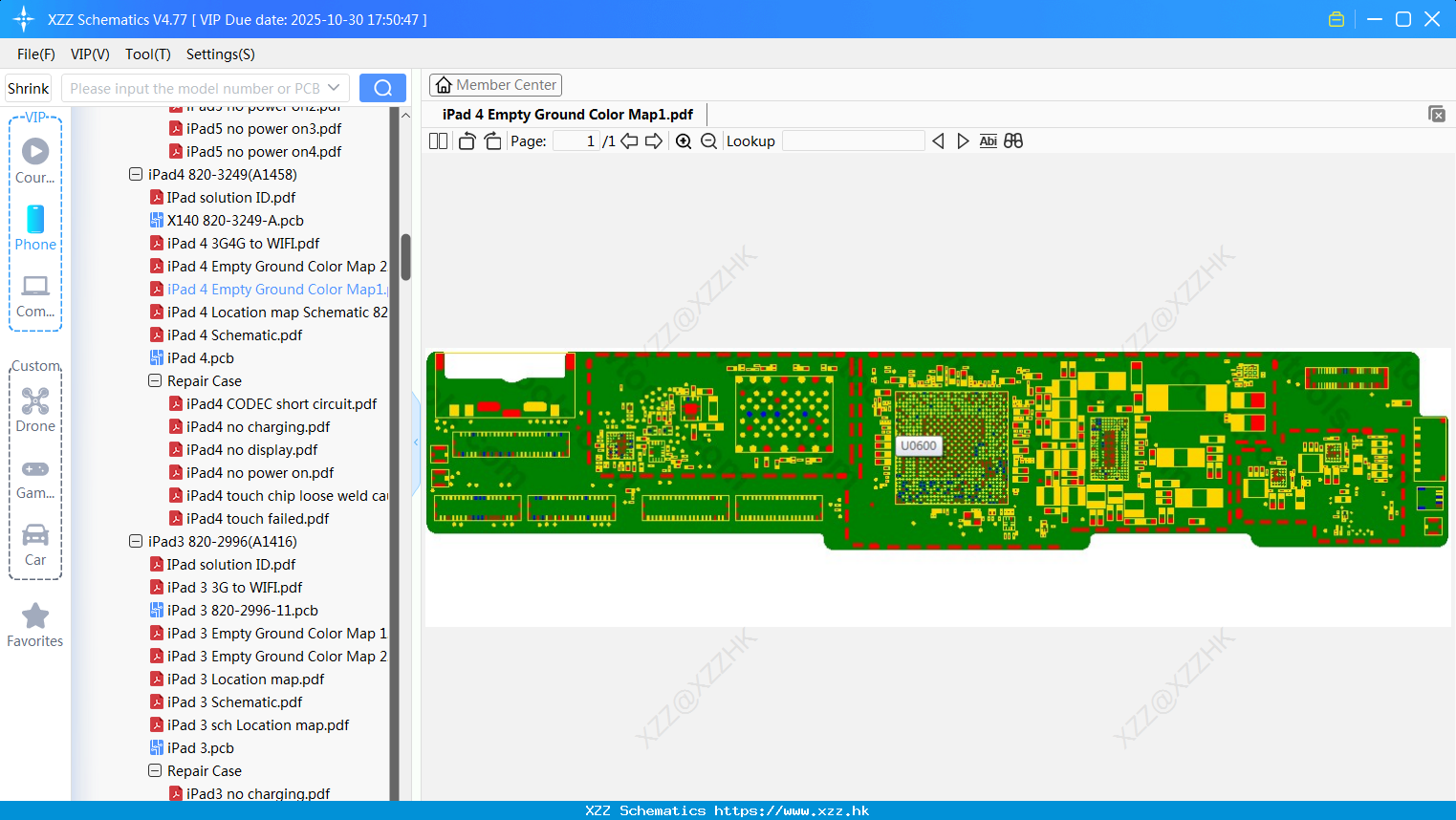This screenshot has width=1456, height=820.
Task: Click the toolbox icon in title bar
Action: (1336, 19)
